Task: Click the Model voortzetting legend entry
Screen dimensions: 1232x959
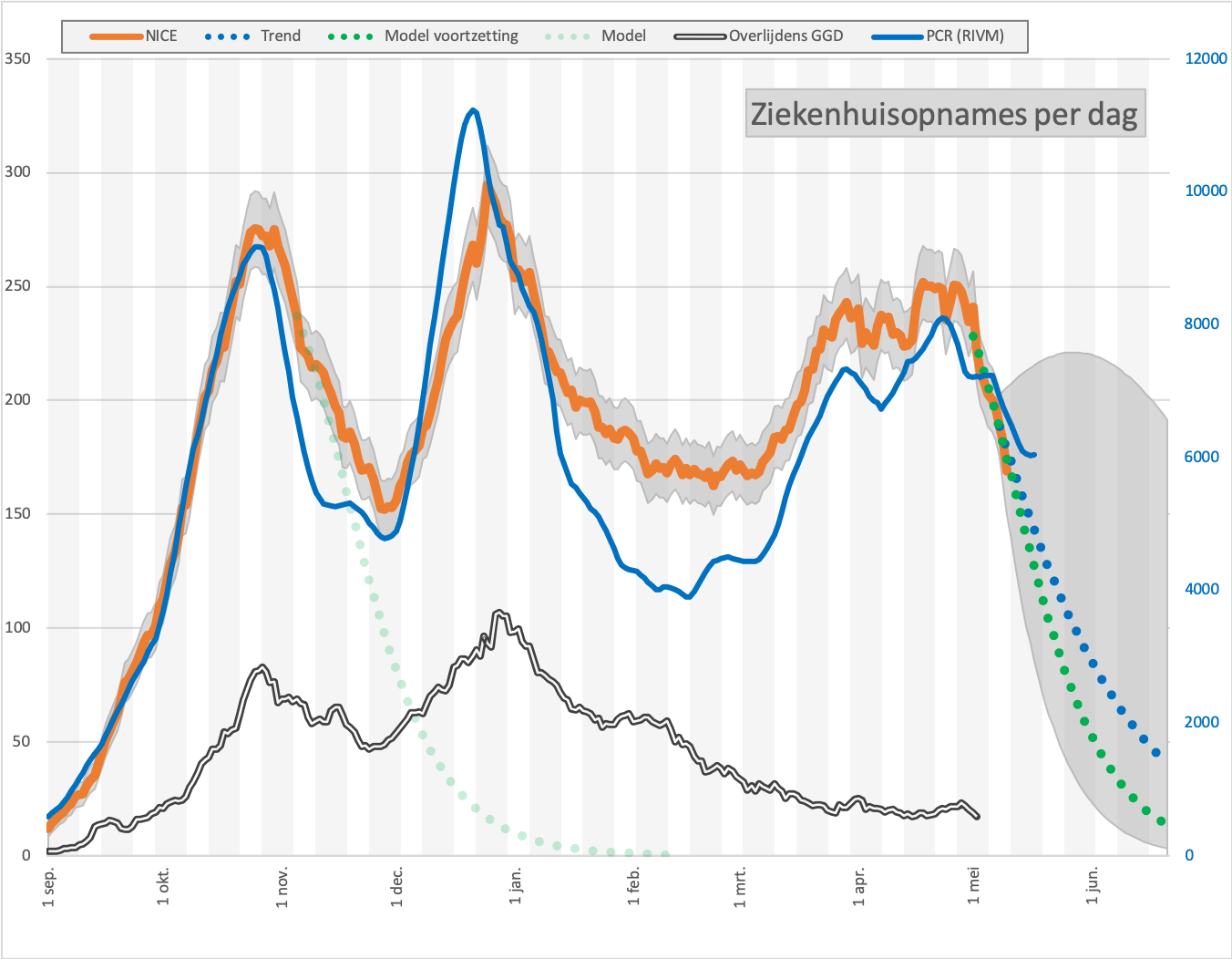Action: click(424, 36)
